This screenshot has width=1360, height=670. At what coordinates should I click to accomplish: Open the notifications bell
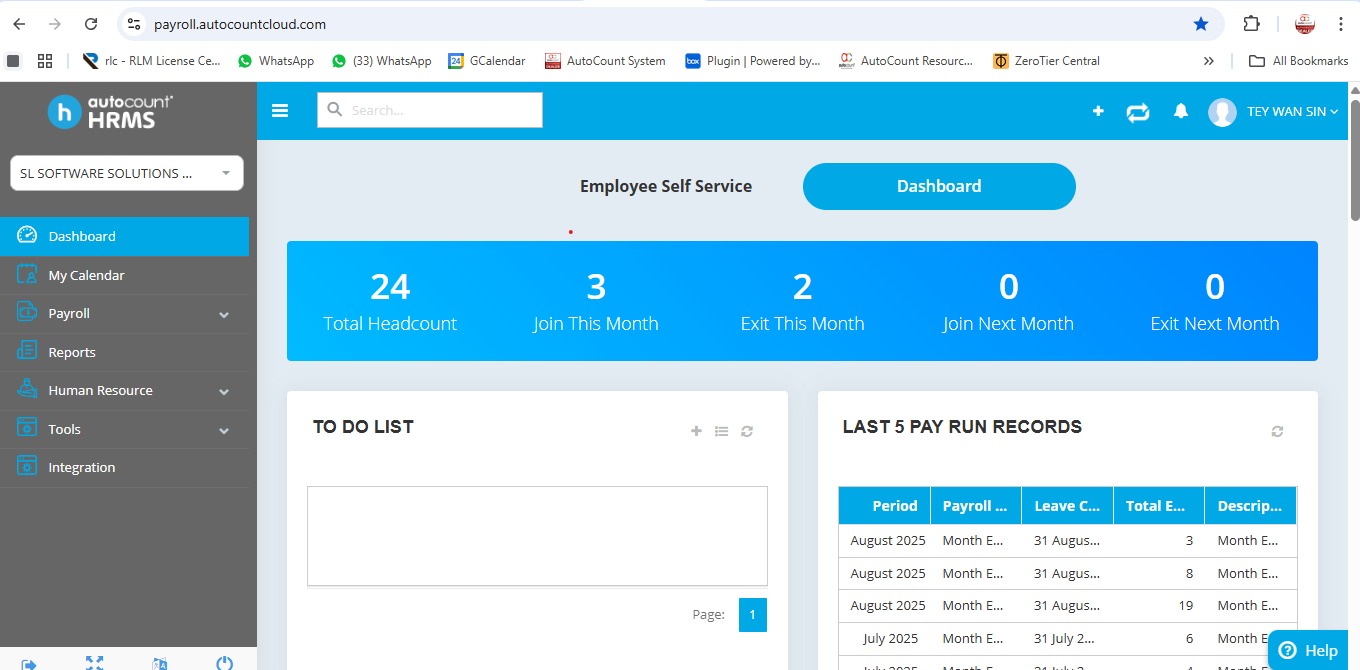pos(1181,111)
